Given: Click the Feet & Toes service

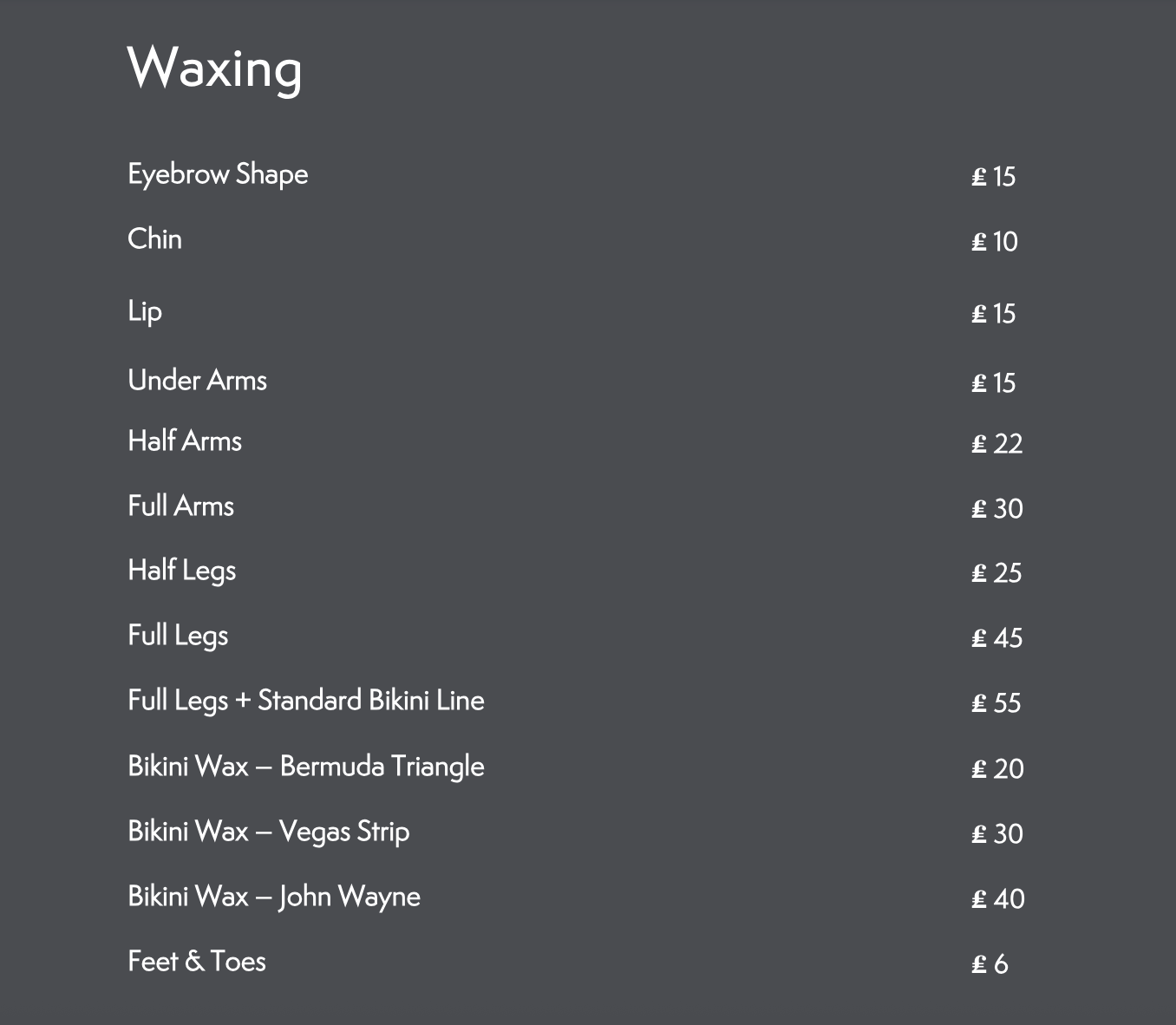Looking at the screenshot, I should pos(196,962).
